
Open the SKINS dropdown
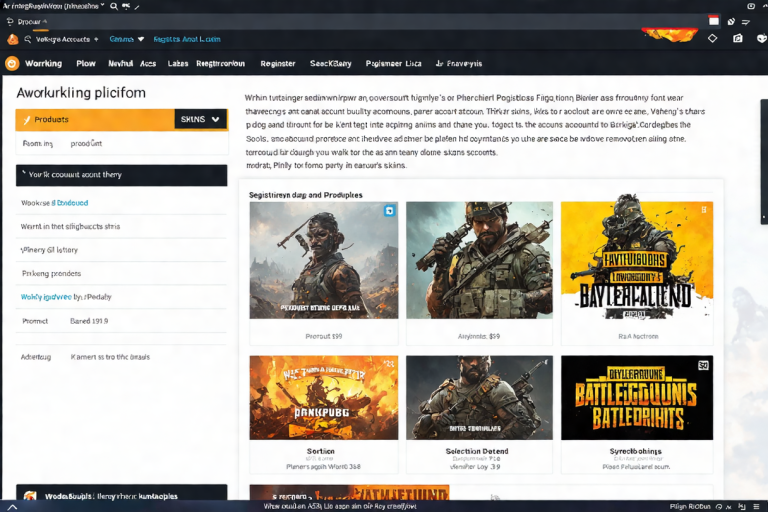pyautogui.click(x=200, y=119)
